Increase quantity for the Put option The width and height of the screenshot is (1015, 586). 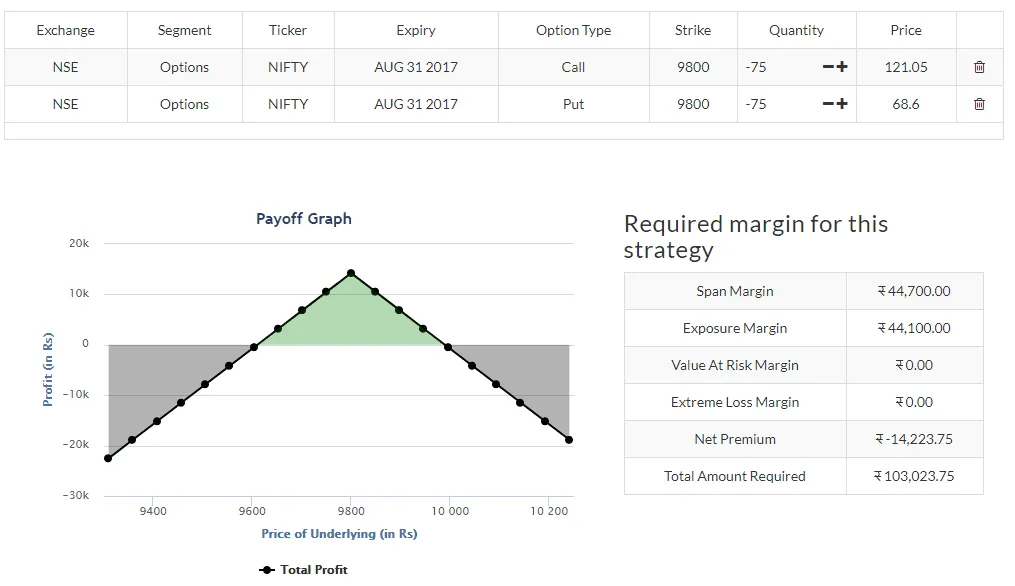842,104
